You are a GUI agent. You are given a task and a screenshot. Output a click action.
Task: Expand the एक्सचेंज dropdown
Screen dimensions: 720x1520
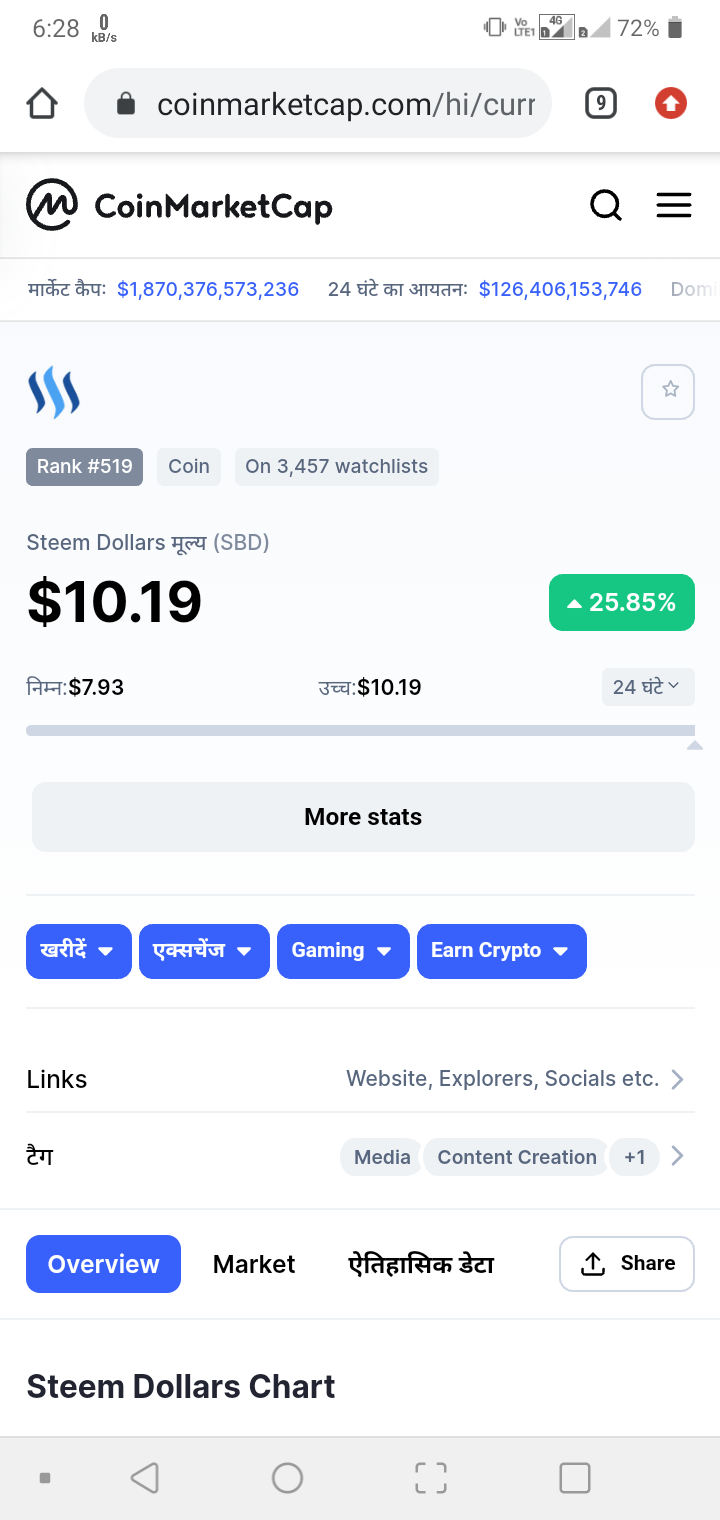point(204,951)
